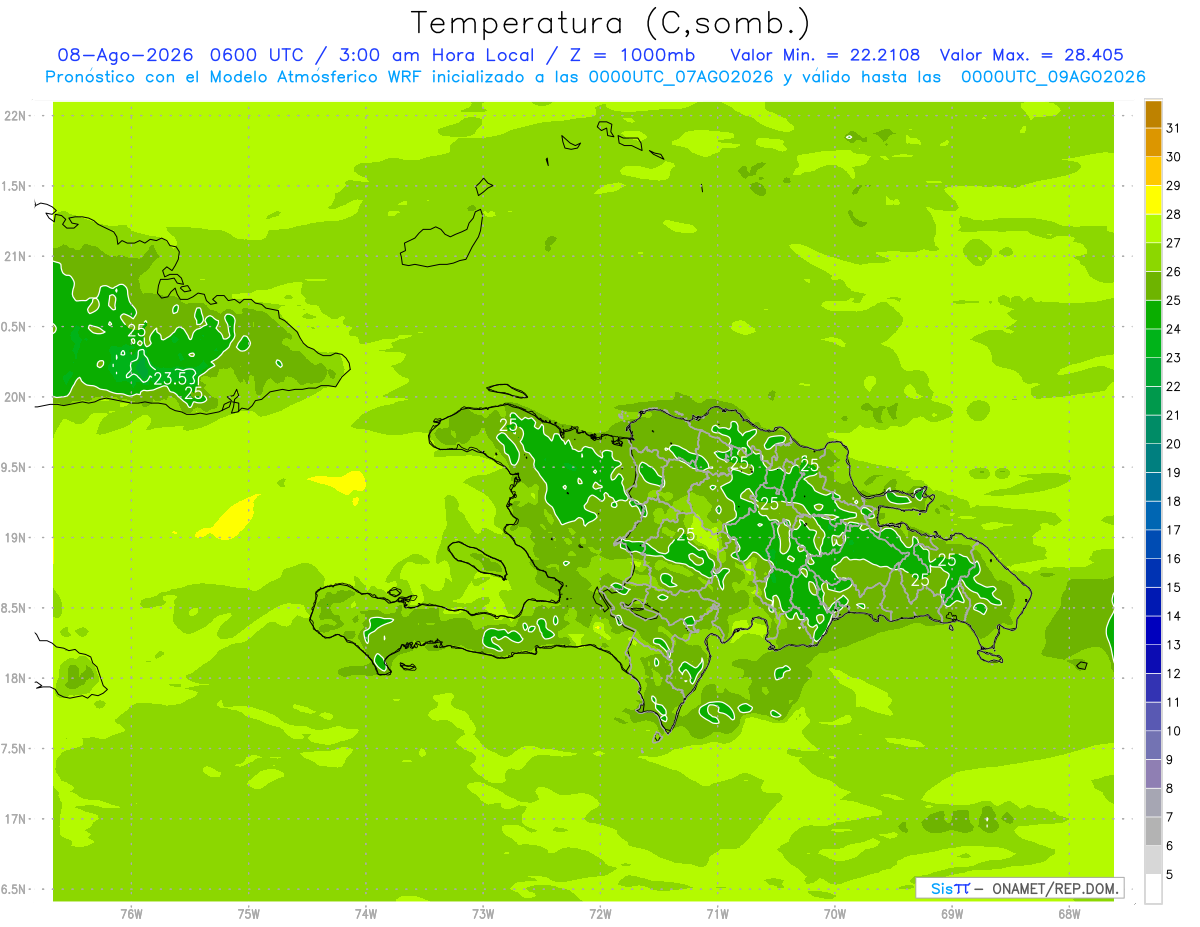Image resolution: width=1200 pixels, height=927 pixels.
Task: Pick the yellow swatch between colorbar 28 and 29
Action: (1153, 200)
